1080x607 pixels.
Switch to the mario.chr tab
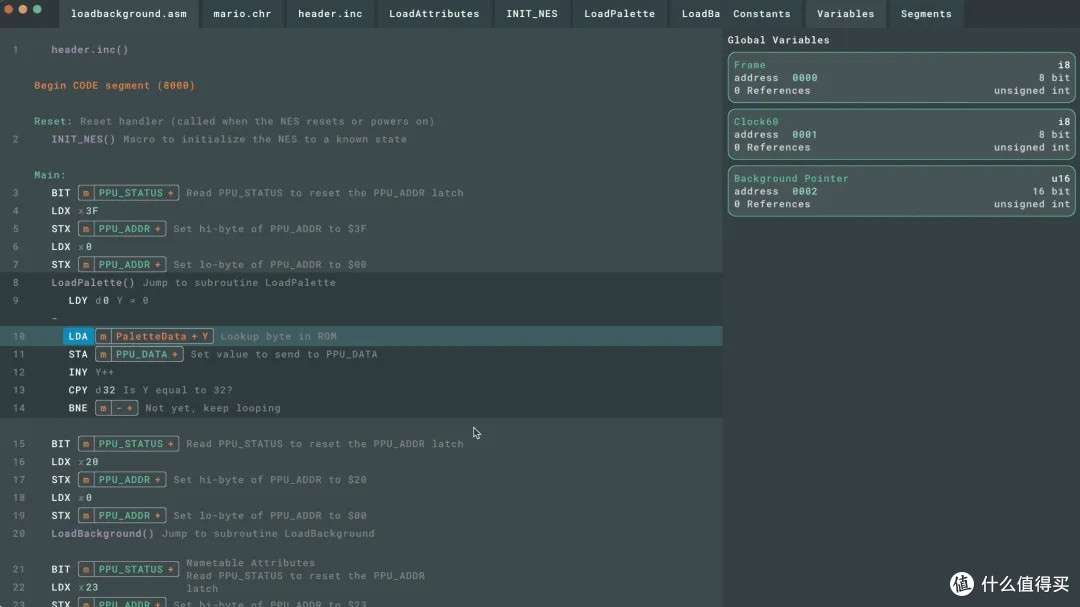(x=242, y=14)
